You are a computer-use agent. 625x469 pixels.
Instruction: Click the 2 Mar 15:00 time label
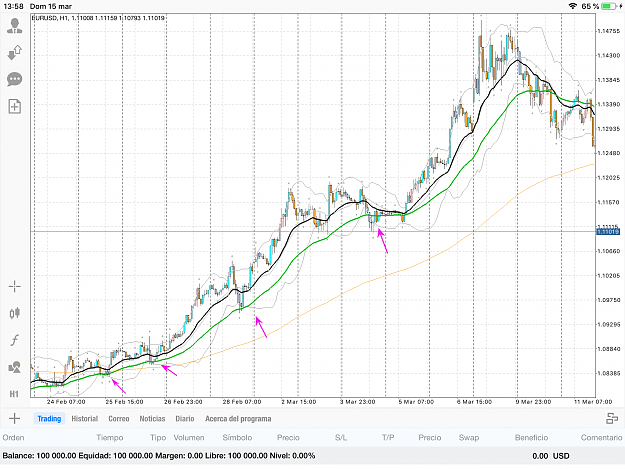(x=299, y=402)
